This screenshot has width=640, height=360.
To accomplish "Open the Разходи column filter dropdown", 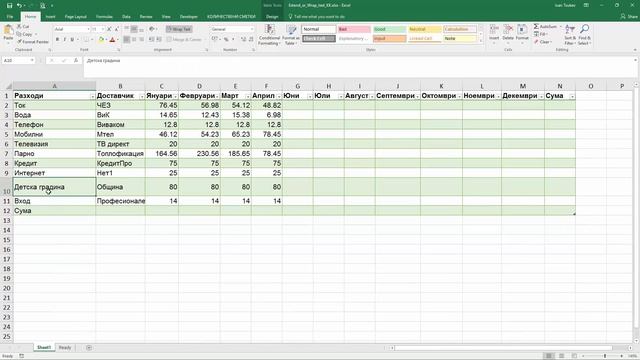I will pyautogui.click(x=92, y=96).
